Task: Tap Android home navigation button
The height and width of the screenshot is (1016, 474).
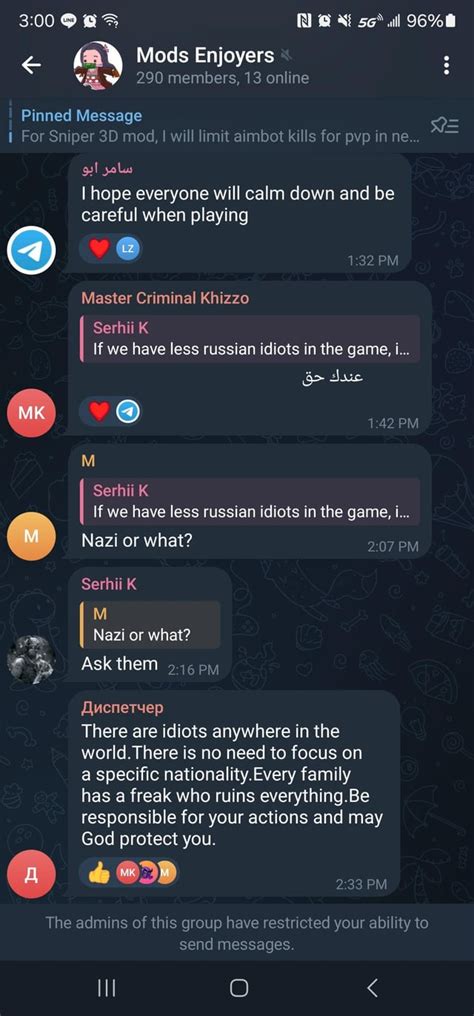Action: (x=239, y=987)
